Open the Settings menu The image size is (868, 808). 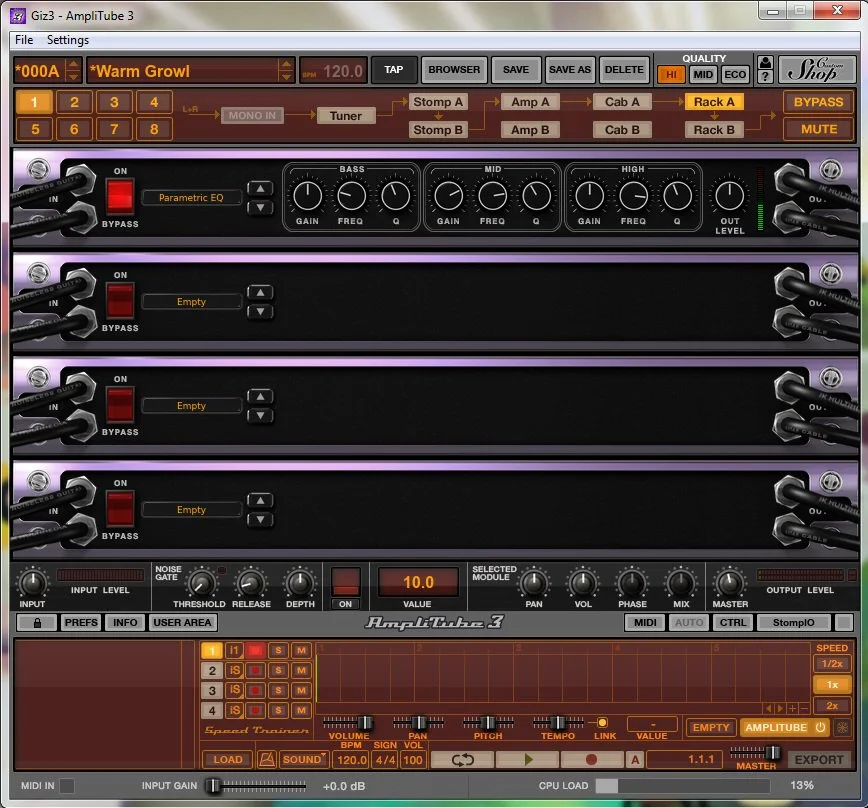coord(68,40)
